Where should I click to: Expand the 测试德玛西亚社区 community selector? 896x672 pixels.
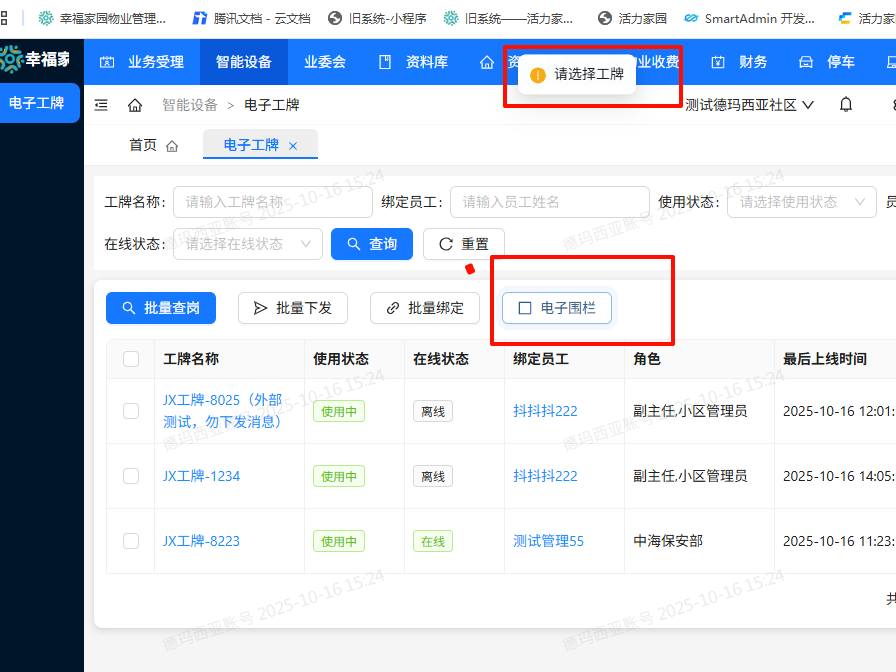tap(760, 104)
